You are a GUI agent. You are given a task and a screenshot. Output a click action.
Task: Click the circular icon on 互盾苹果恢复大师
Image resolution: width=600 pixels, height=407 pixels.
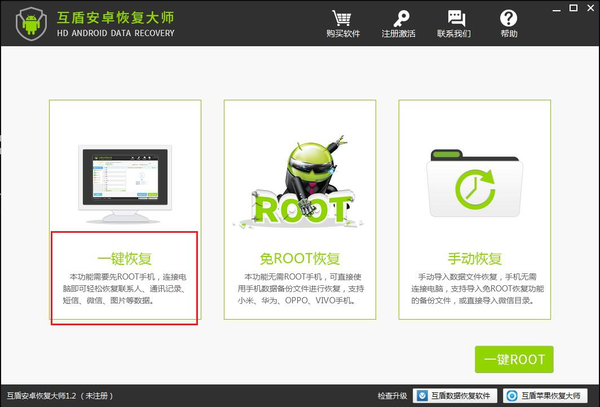click(512, 396)
